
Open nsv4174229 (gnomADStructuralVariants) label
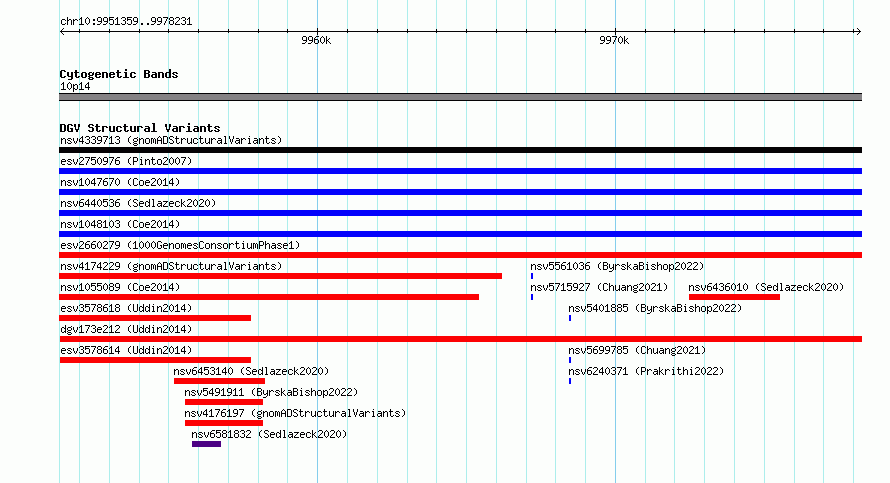171,266
